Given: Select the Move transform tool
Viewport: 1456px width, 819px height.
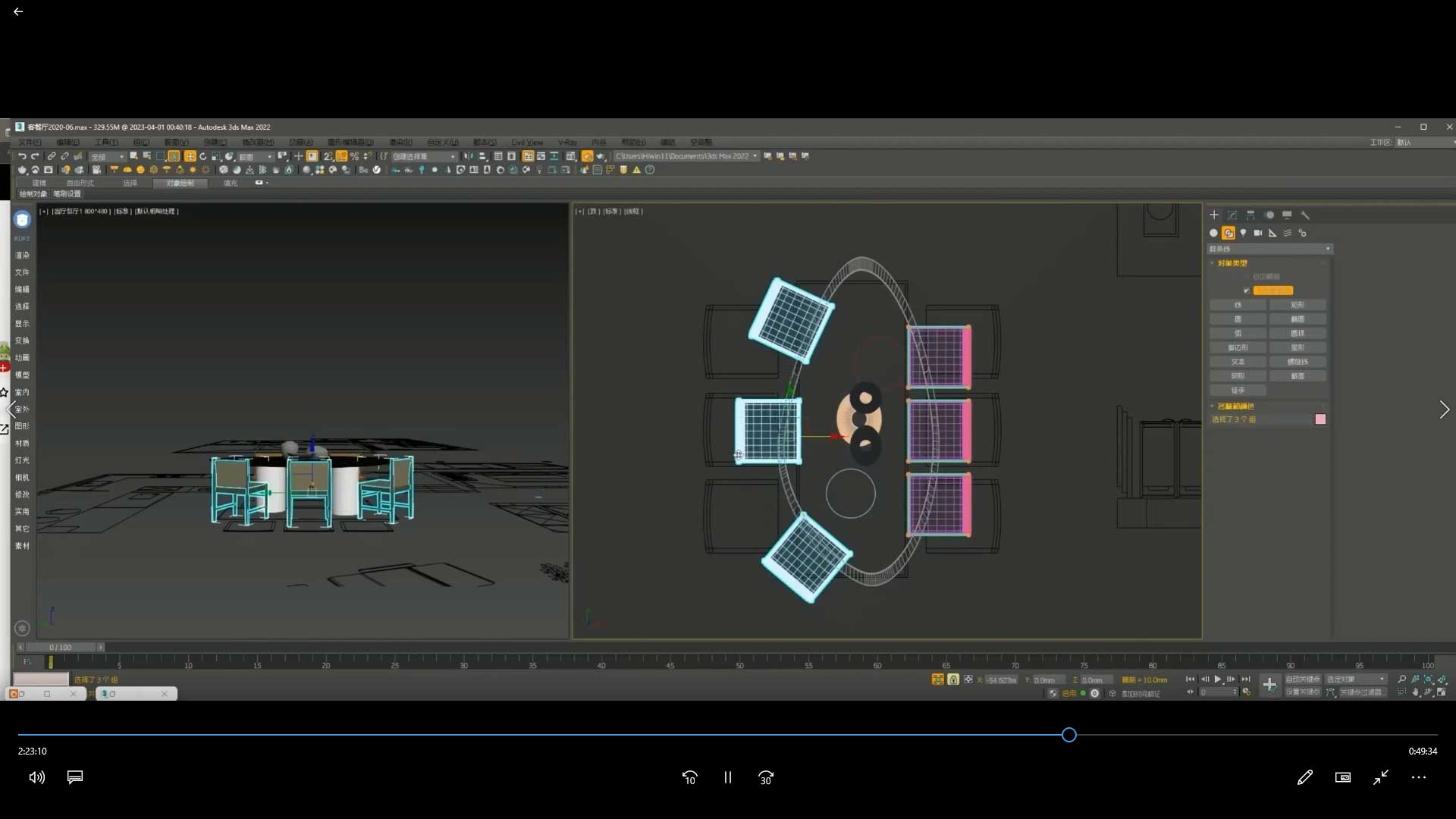Looking at the screenshot, I should 190,156.
